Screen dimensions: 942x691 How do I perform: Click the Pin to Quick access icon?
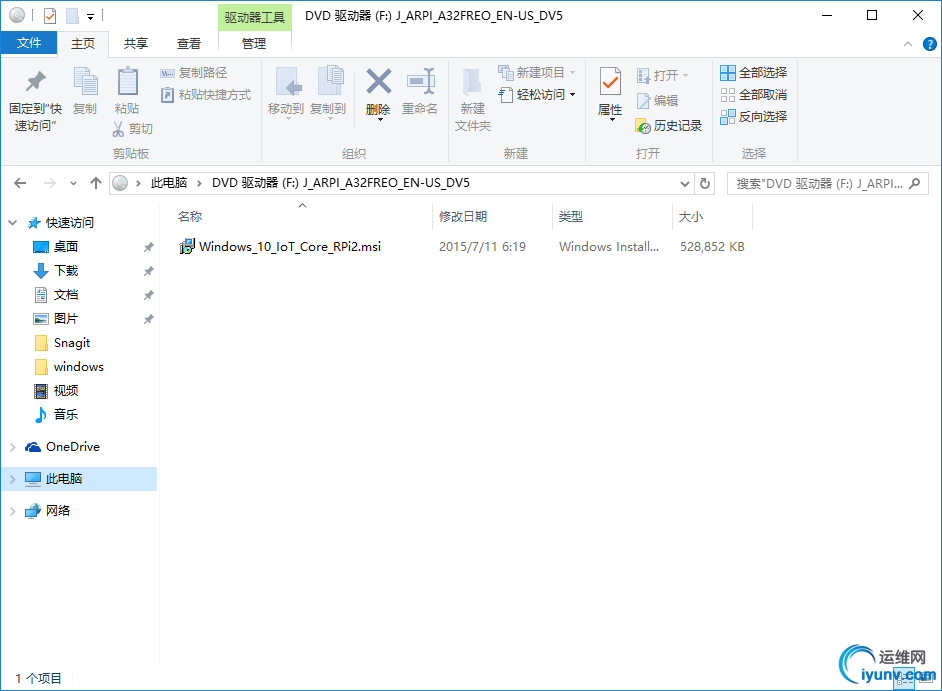[x=35, y=82]
